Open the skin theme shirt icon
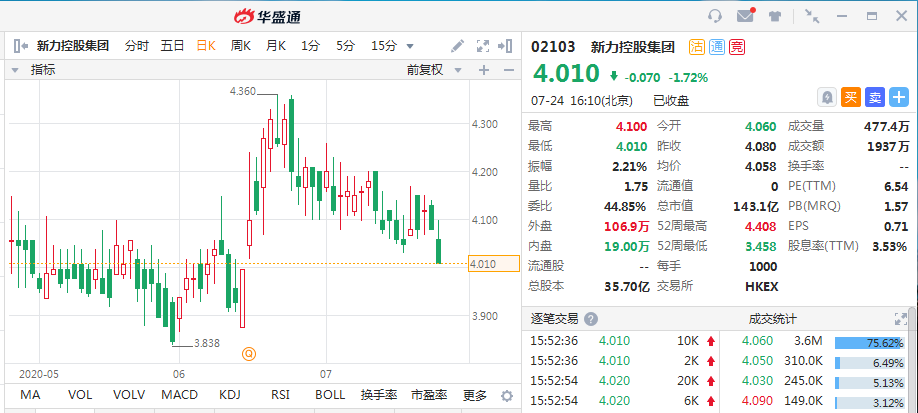The image size is (918, 413). pos(775,16)
